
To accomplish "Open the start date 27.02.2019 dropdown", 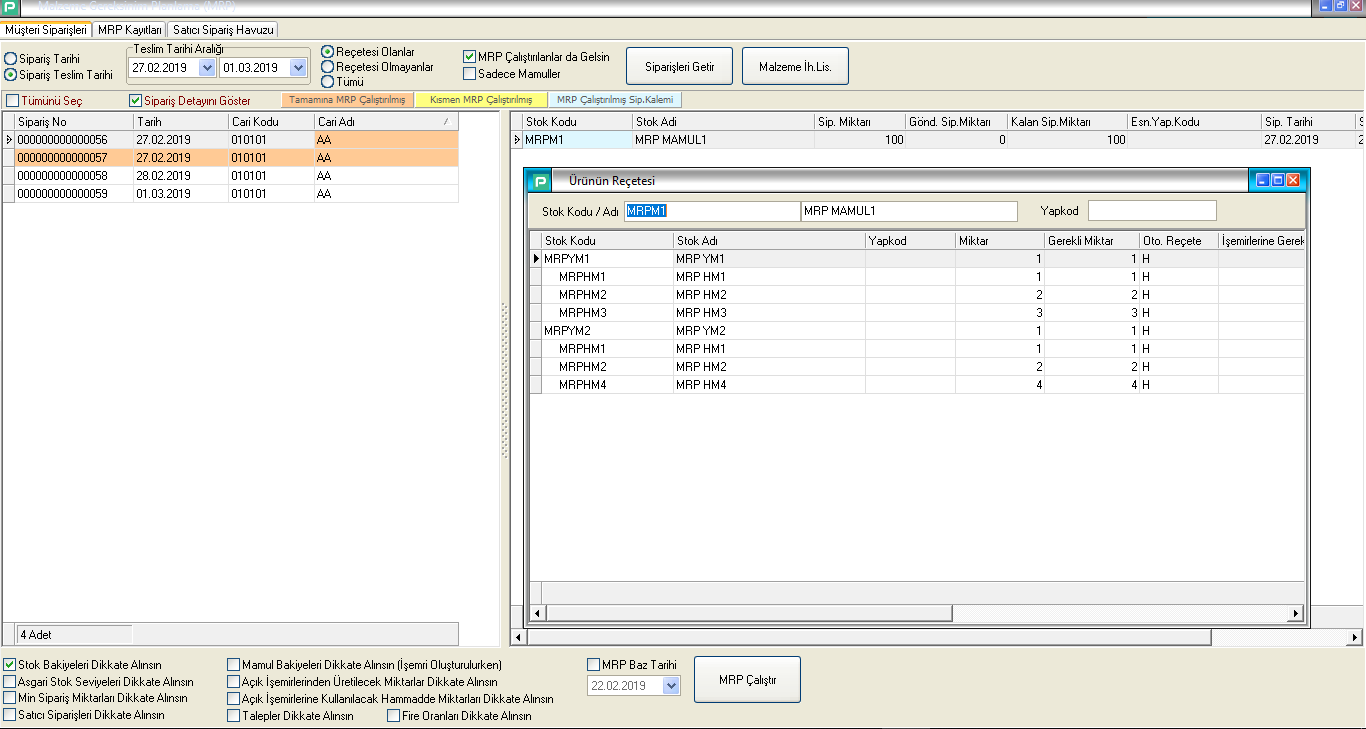I will (x=207, y=68).
